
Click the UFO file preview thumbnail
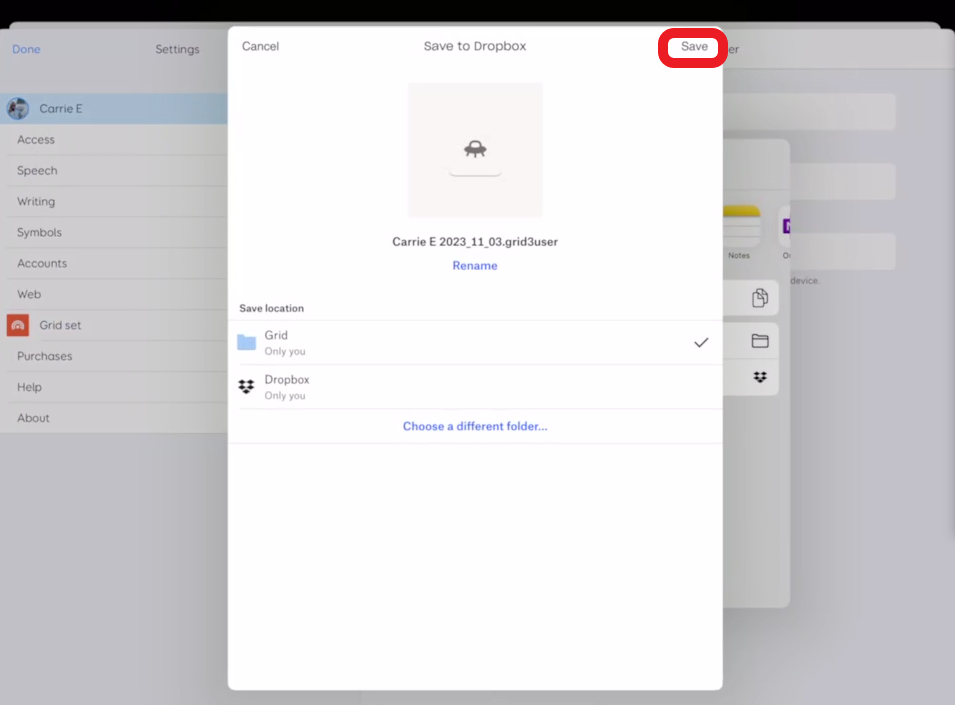click(475, 150)
